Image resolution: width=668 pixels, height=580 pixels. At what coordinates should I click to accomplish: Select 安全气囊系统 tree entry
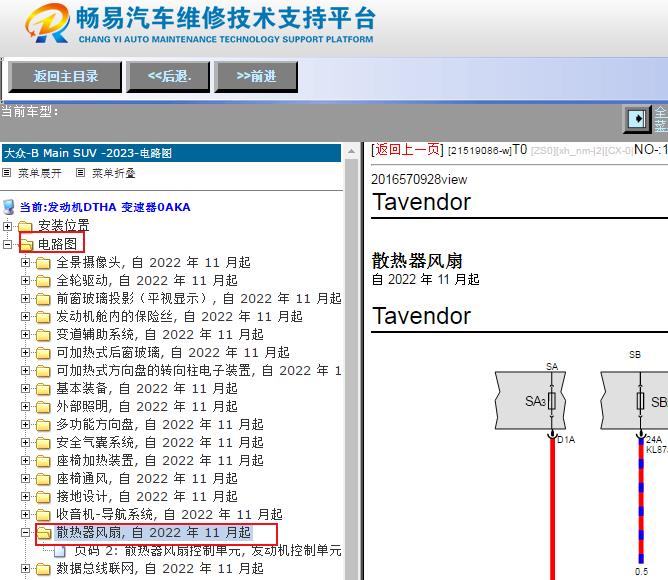[x=160, y=442]
